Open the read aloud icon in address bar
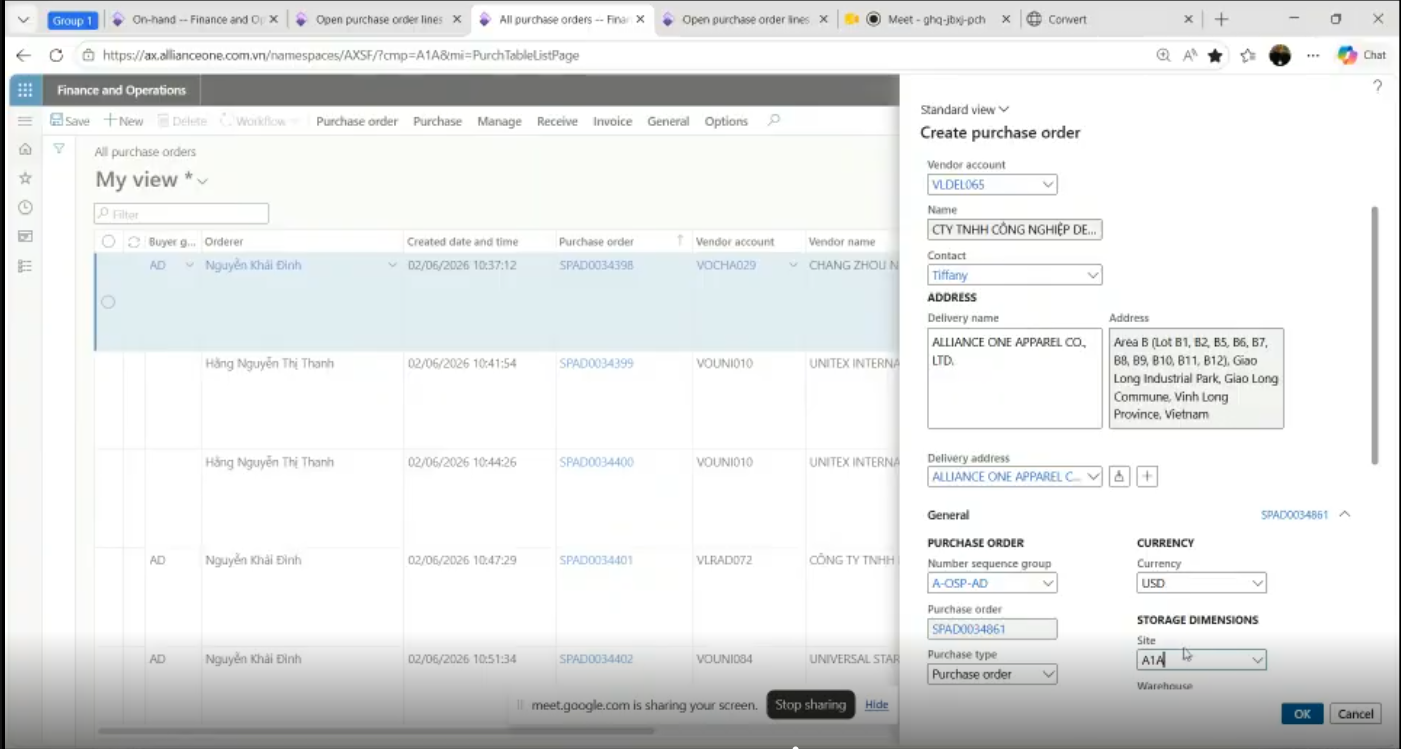 (1190, 56)
